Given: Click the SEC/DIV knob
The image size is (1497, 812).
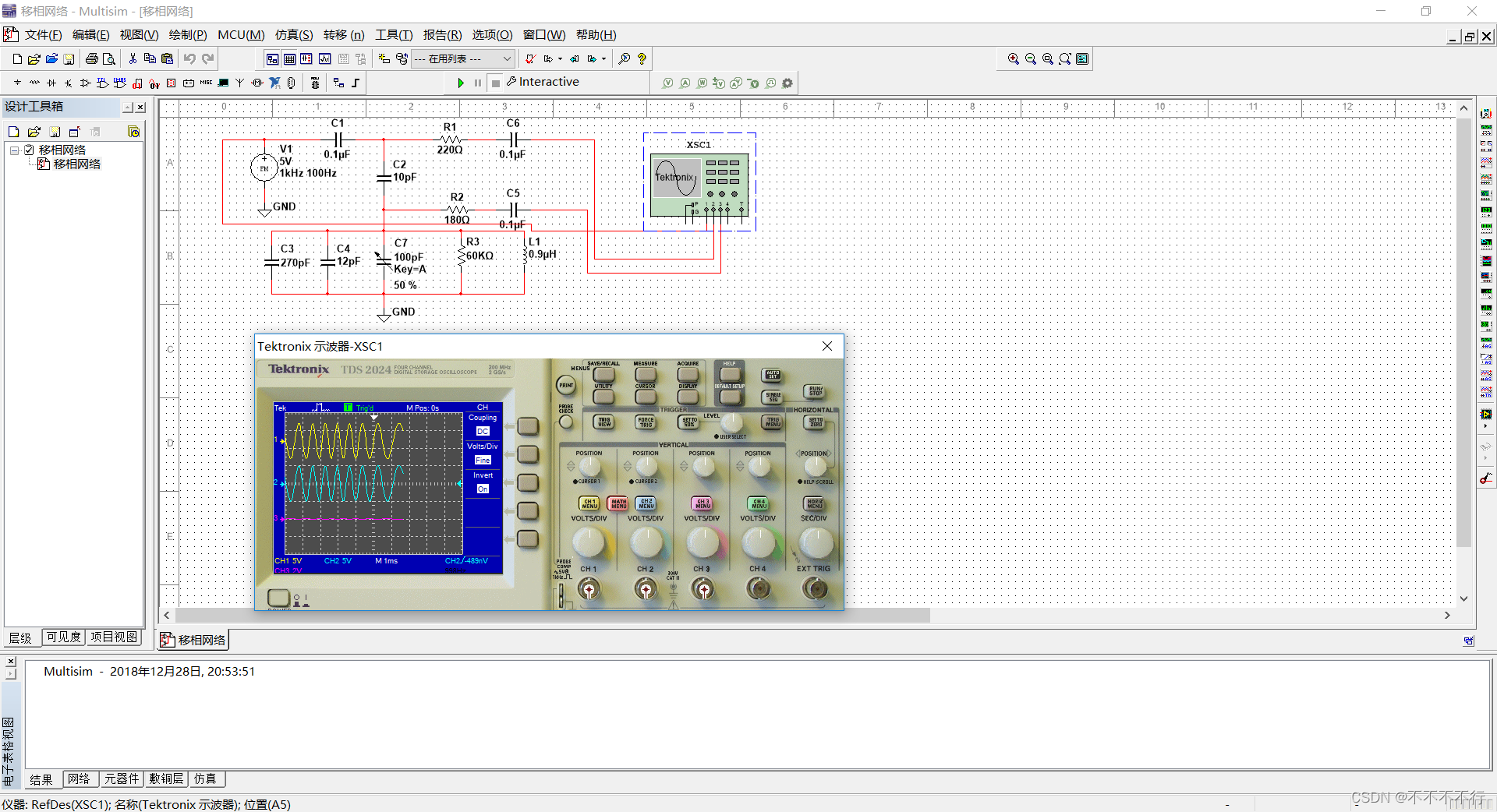Looking at the screenshot, I should (x=816, y=542).
